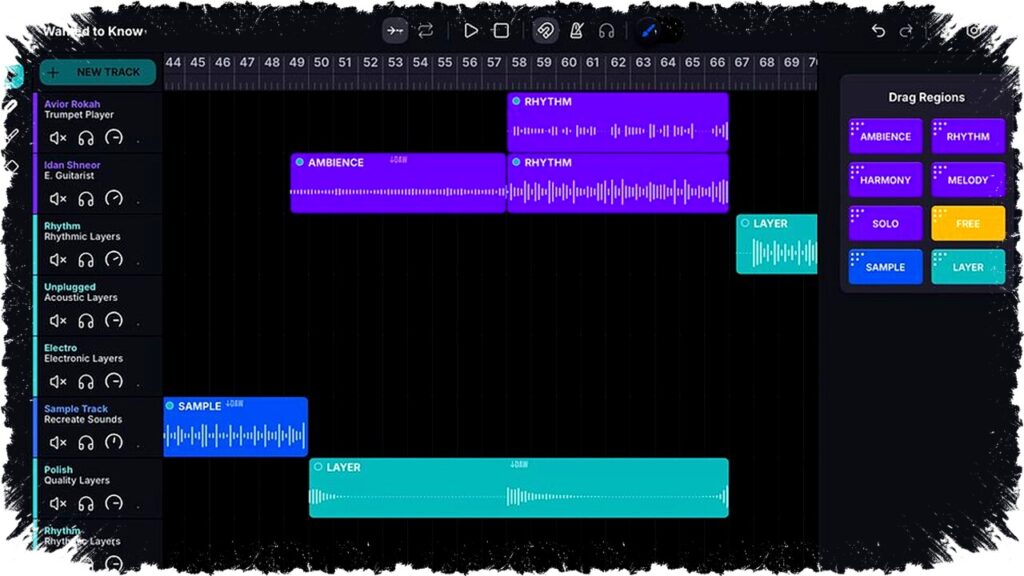Image resolution: width=1024 pixels, height=576 pixels.
Task: Enable loop playback in the top toolbar
Action: click(426, 31)
